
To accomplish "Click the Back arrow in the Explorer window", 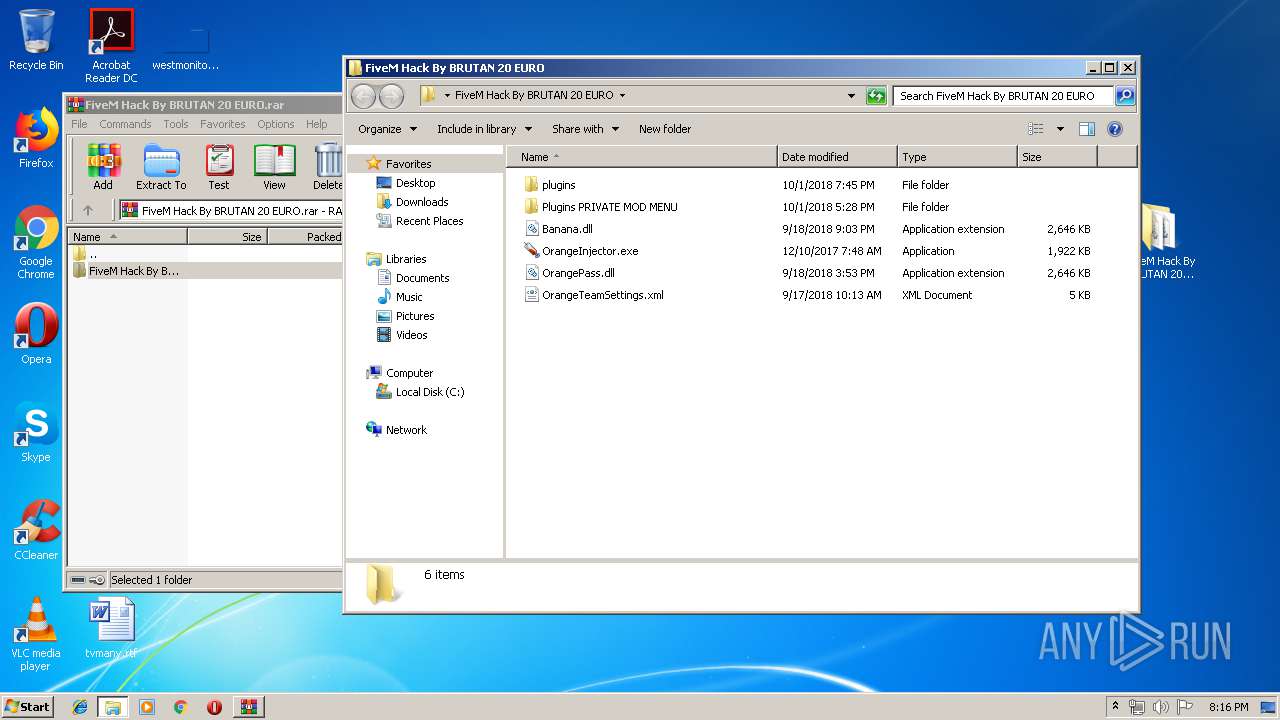I will [364, 96].
